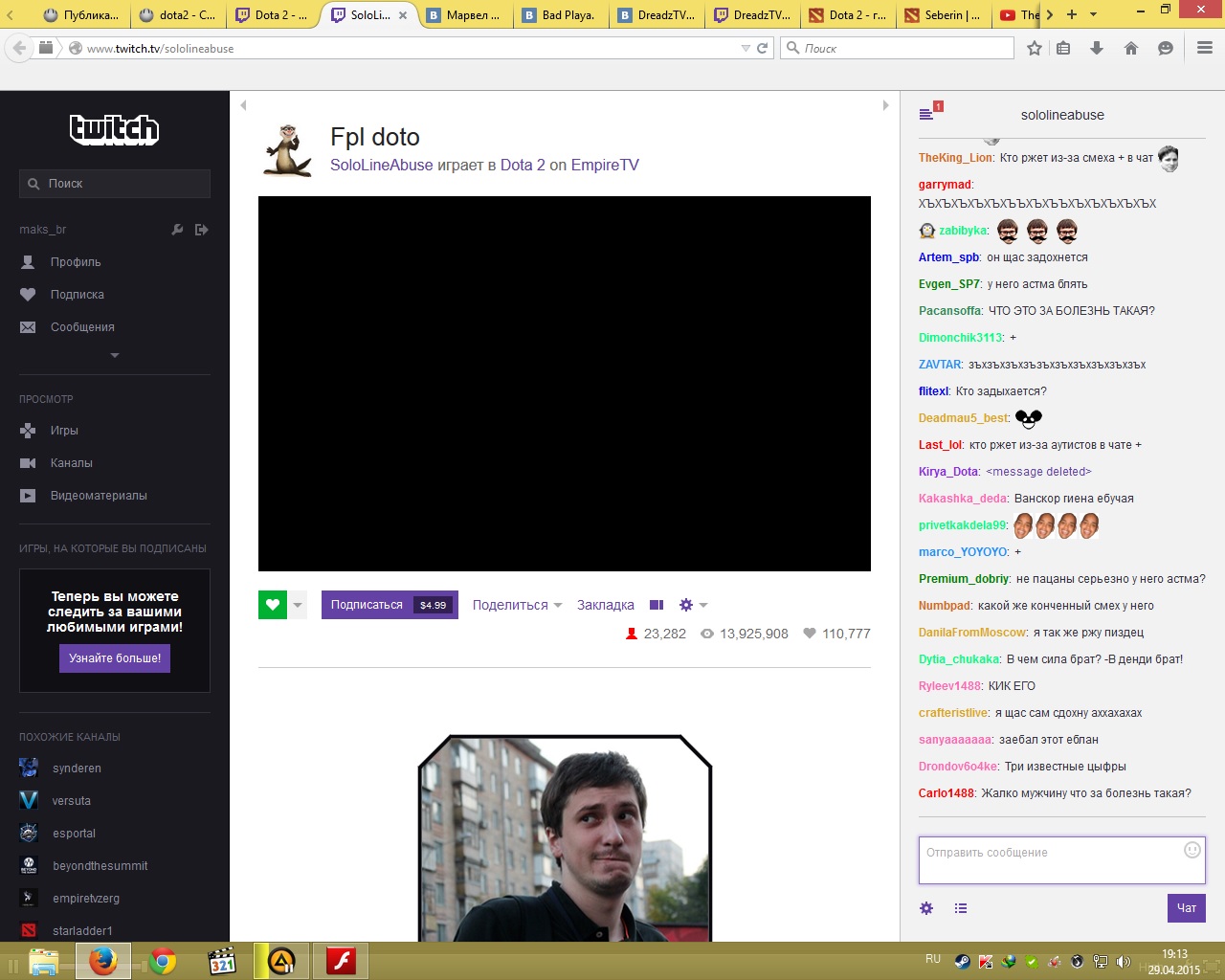This screenshot has height=980, width=1225.
Task: Select Игры in the sidebar menu
Action: coord(64,431)
